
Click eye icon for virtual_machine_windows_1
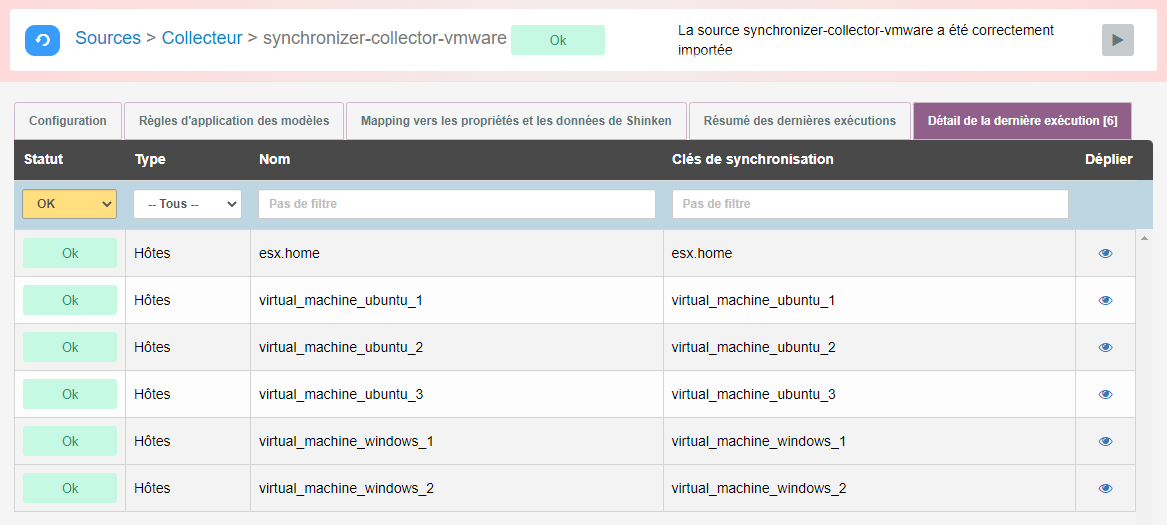[x=1105, y=441]
